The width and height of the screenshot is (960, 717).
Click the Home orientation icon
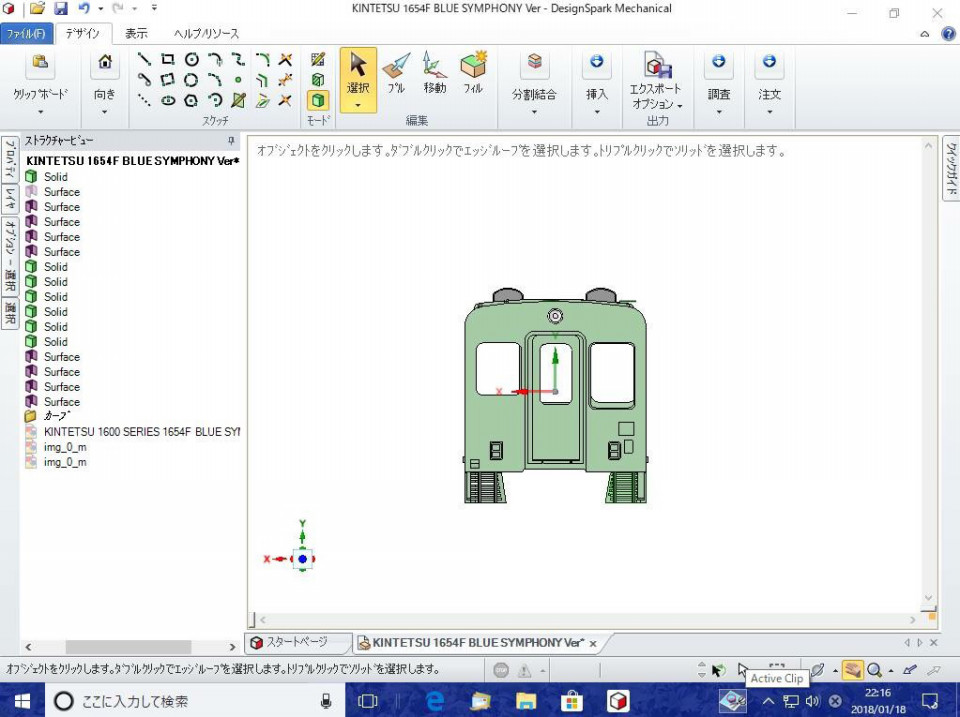[105, 62]
